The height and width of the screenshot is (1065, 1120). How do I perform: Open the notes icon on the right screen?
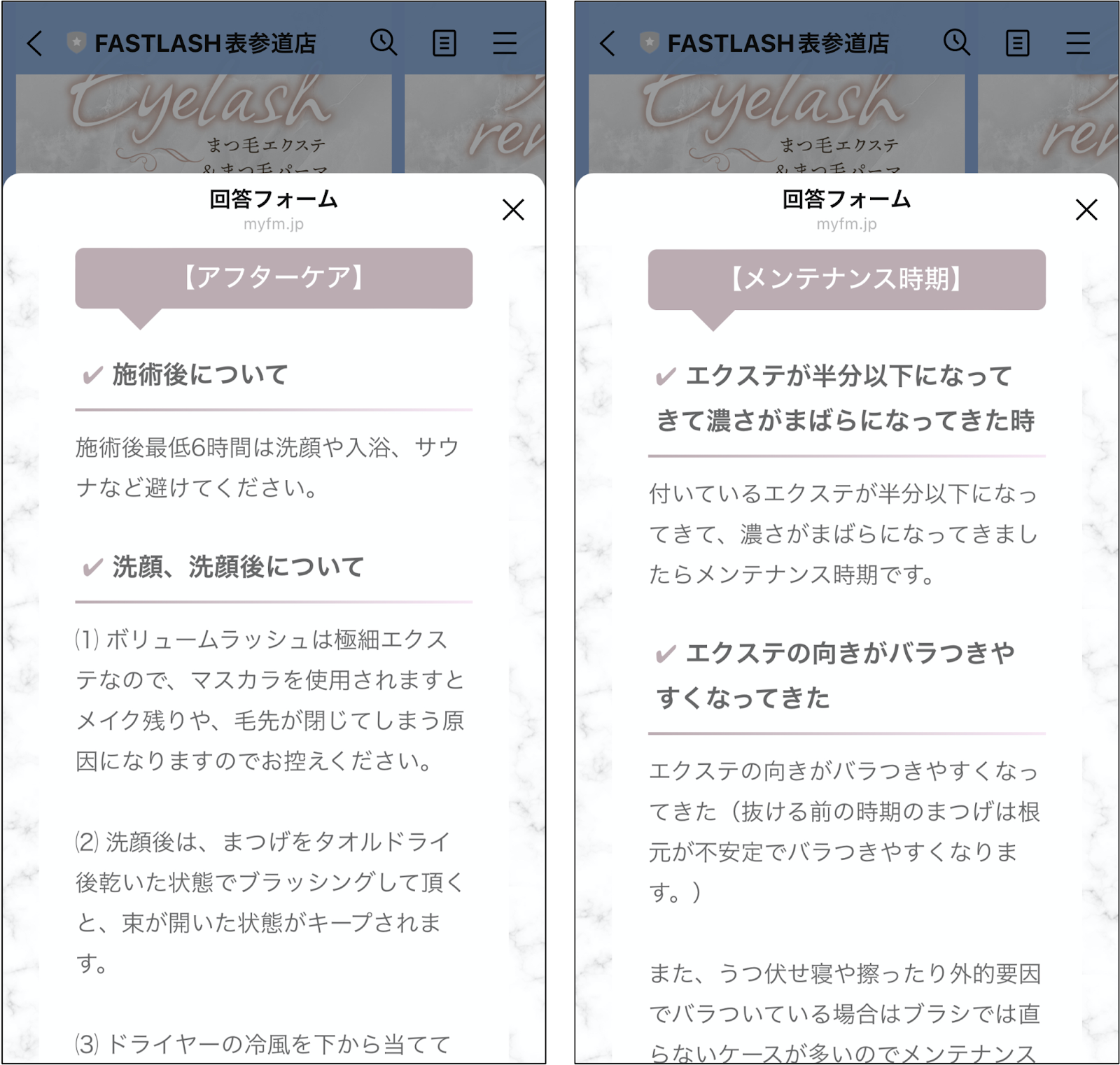click(1016, 43)
